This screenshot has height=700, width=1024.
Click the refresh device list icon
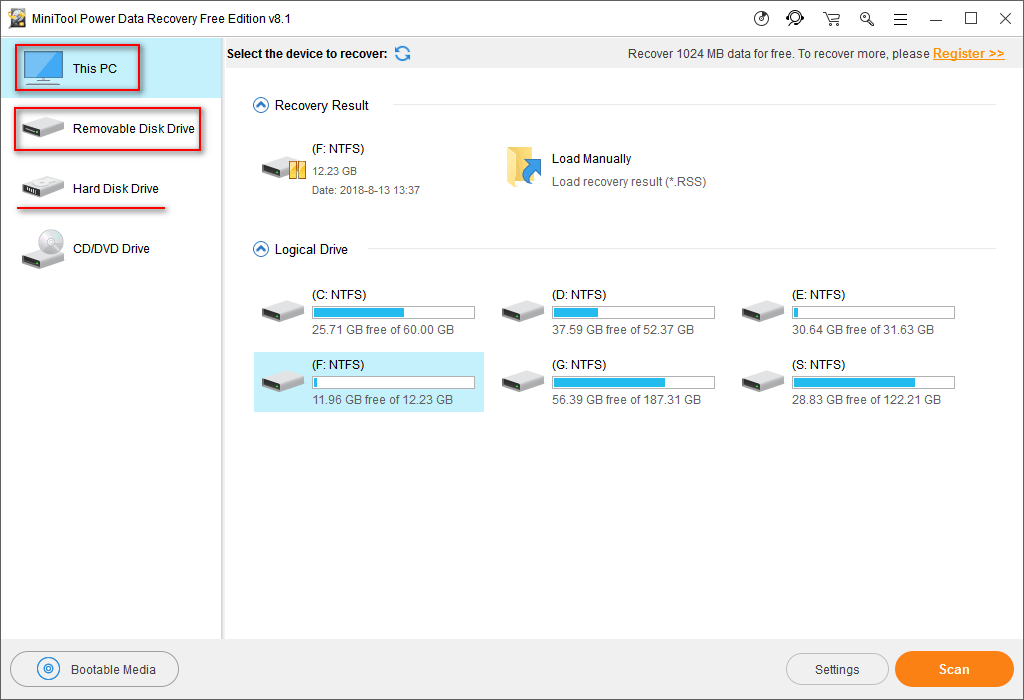402,54
